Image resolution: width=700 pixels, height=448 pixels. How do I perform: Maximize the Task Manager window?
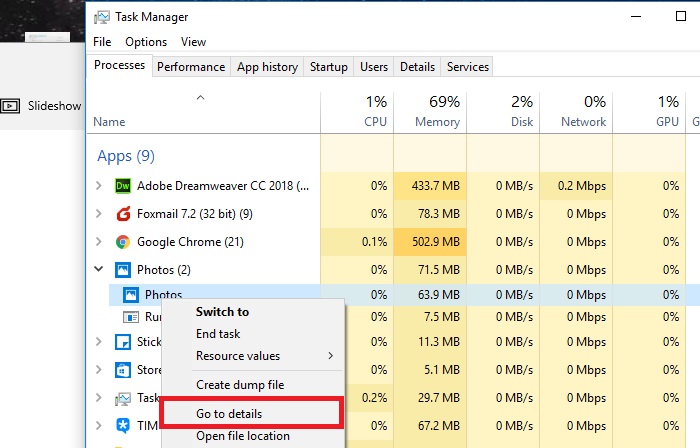tap(681, 17)
